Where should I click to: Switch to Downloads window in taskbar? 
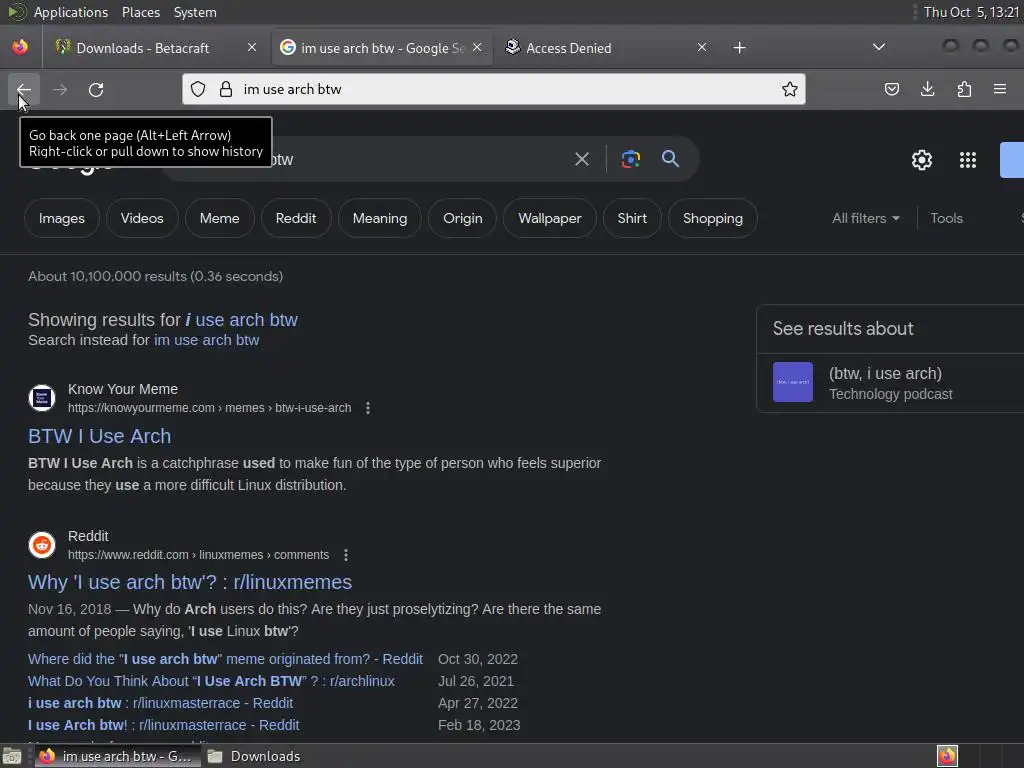click(255, 756)
